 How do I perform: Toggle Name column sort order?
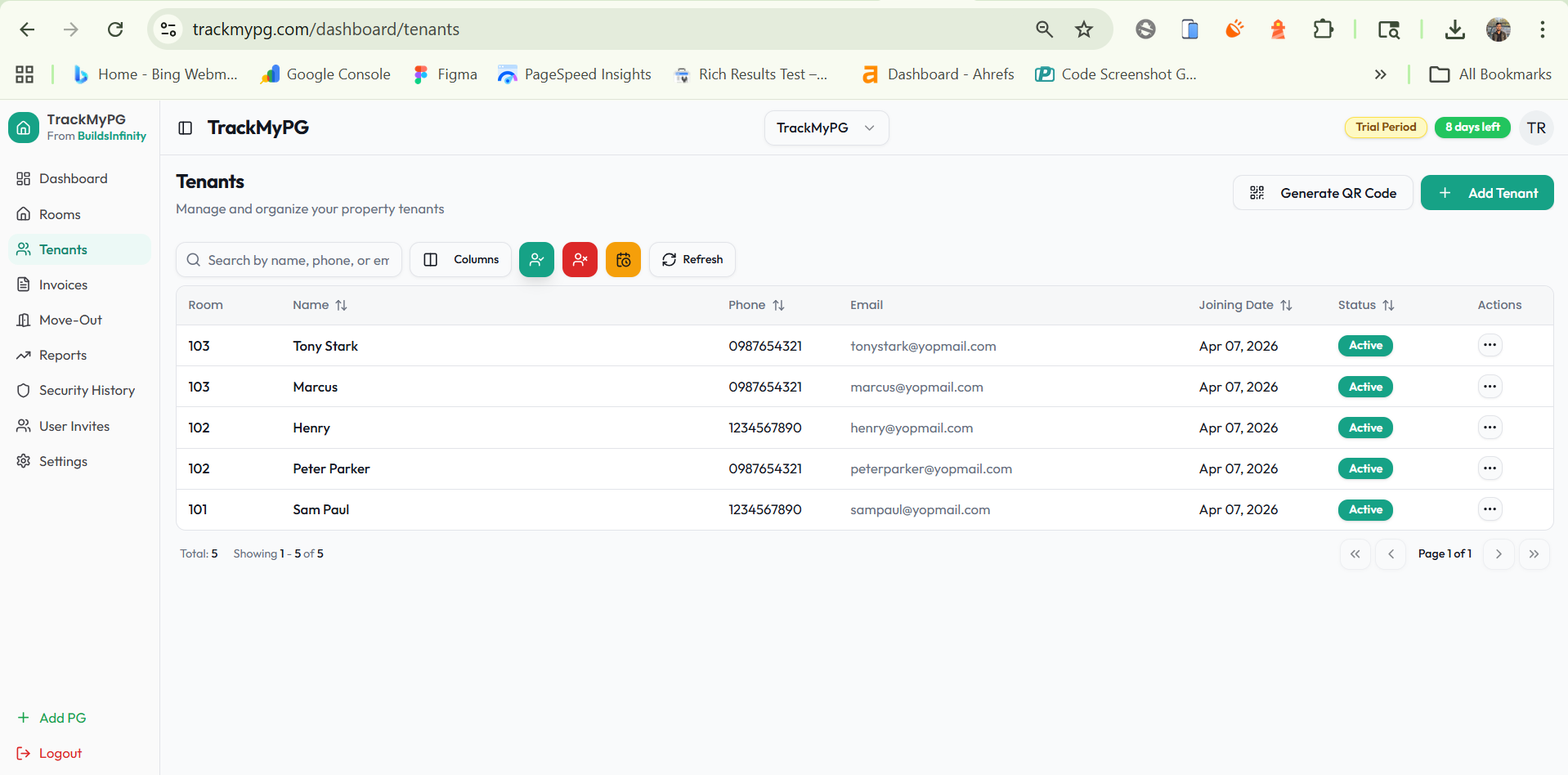342,305
